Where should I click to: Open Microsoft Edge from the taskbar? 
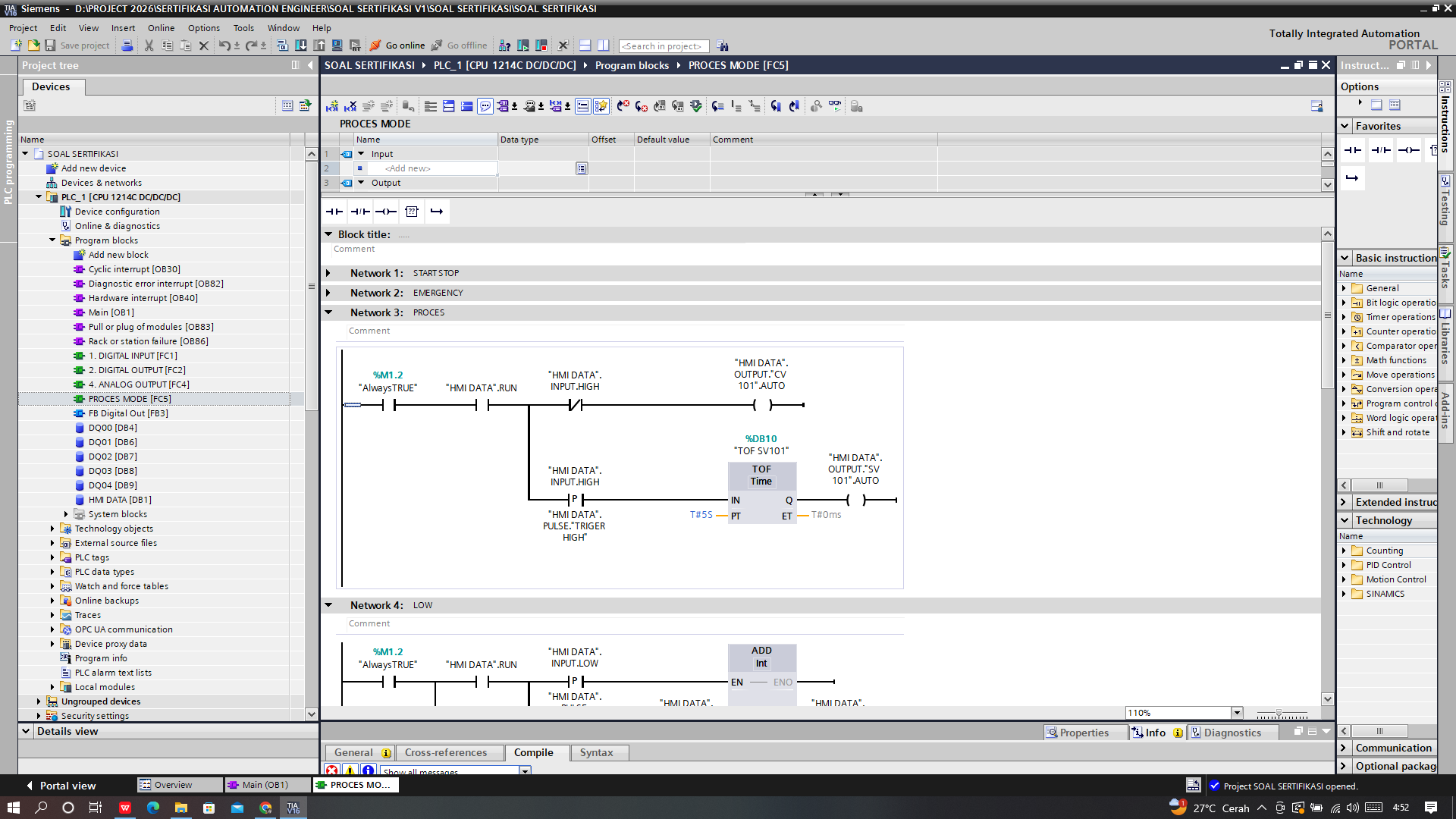tap(152, 808)
